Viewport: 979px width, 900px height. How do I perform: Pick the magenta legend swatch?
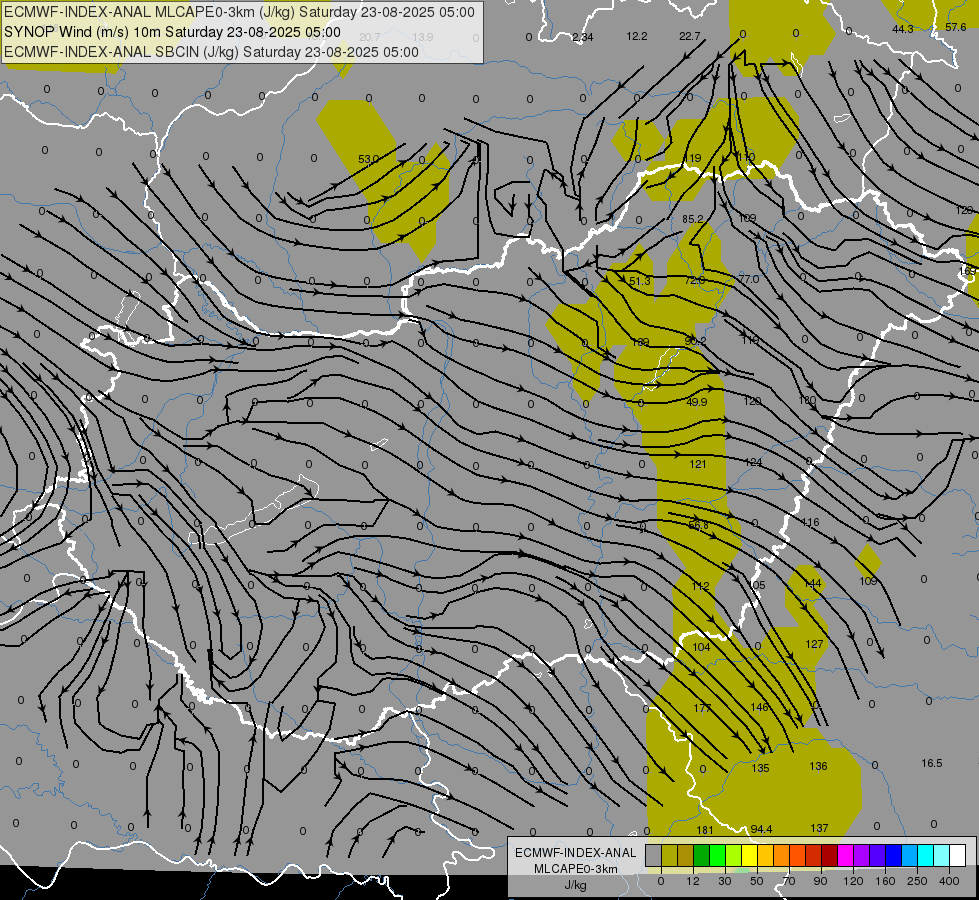pyautogui.click(x=846, y=855)
